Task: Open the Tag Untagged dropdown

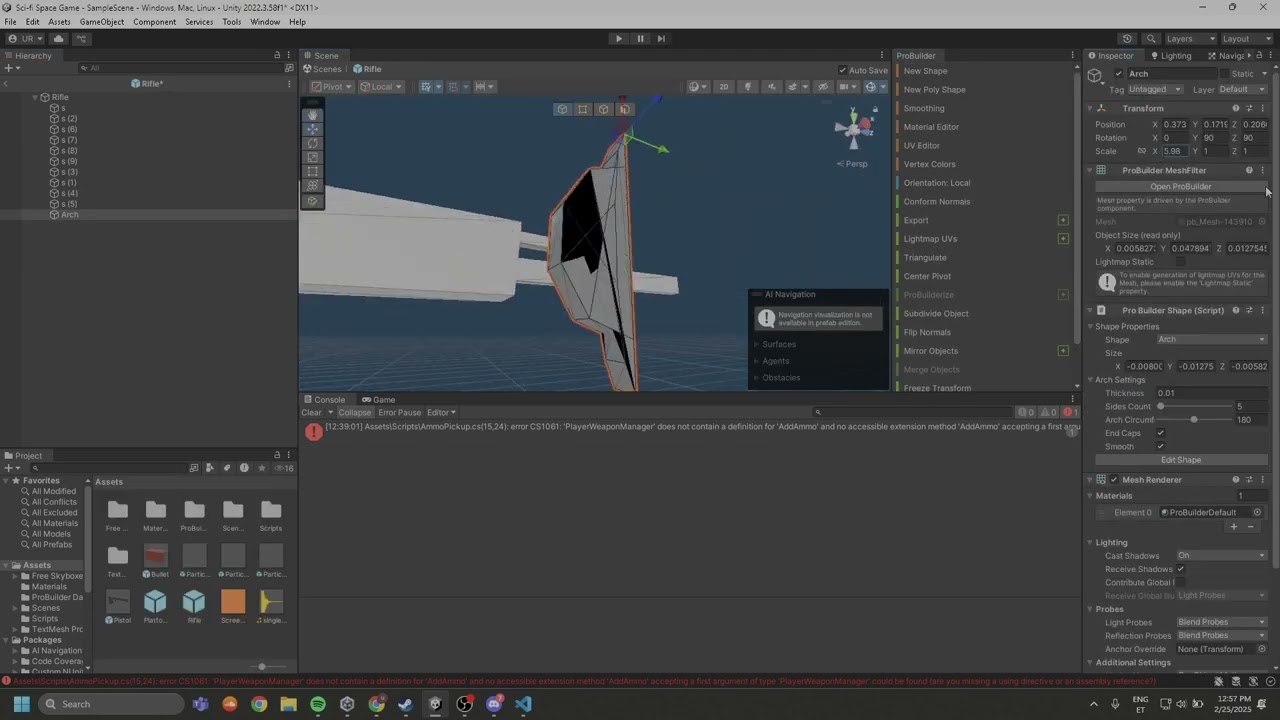Action: (x=1155, y=89)
